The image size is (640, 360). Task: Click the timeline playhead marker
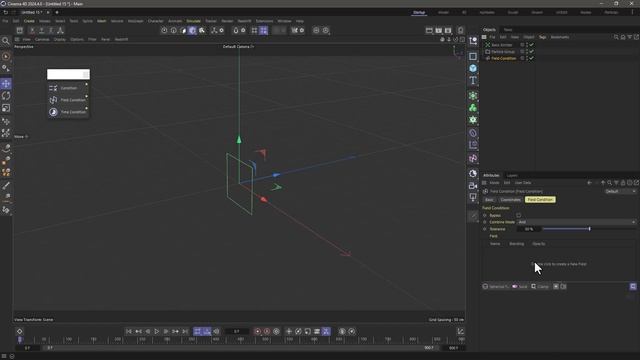coord(20,340)
